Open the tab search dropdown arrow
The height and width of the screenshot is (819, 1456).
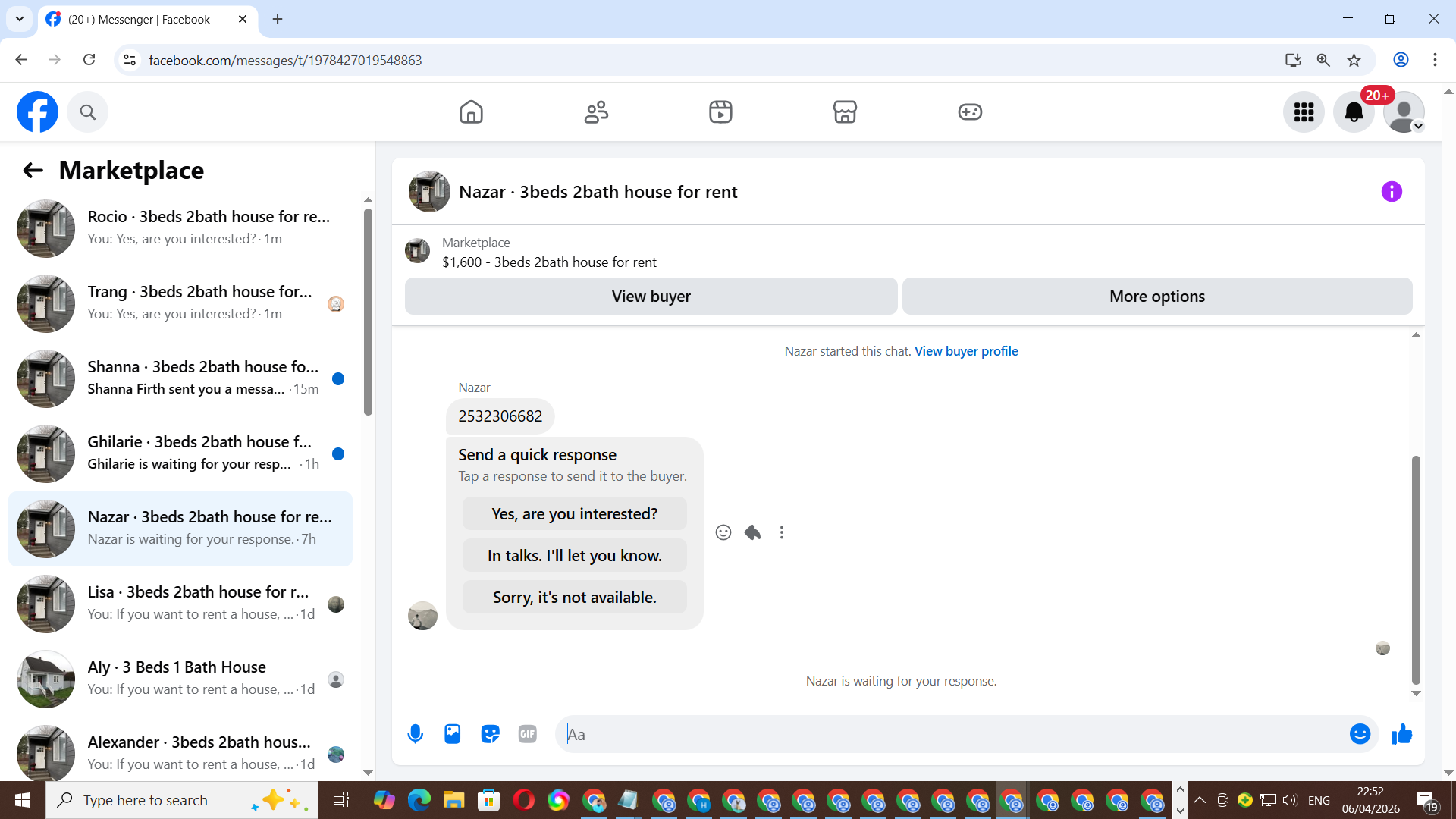tap(19, 19)
